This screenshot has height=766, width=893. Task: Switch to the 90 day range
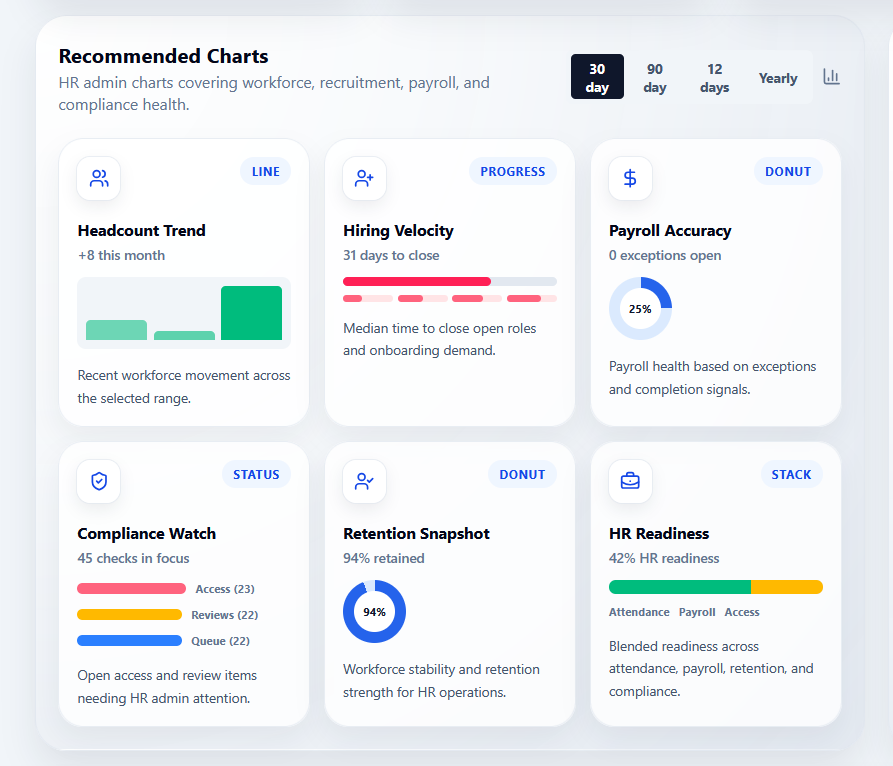[655, 78]
